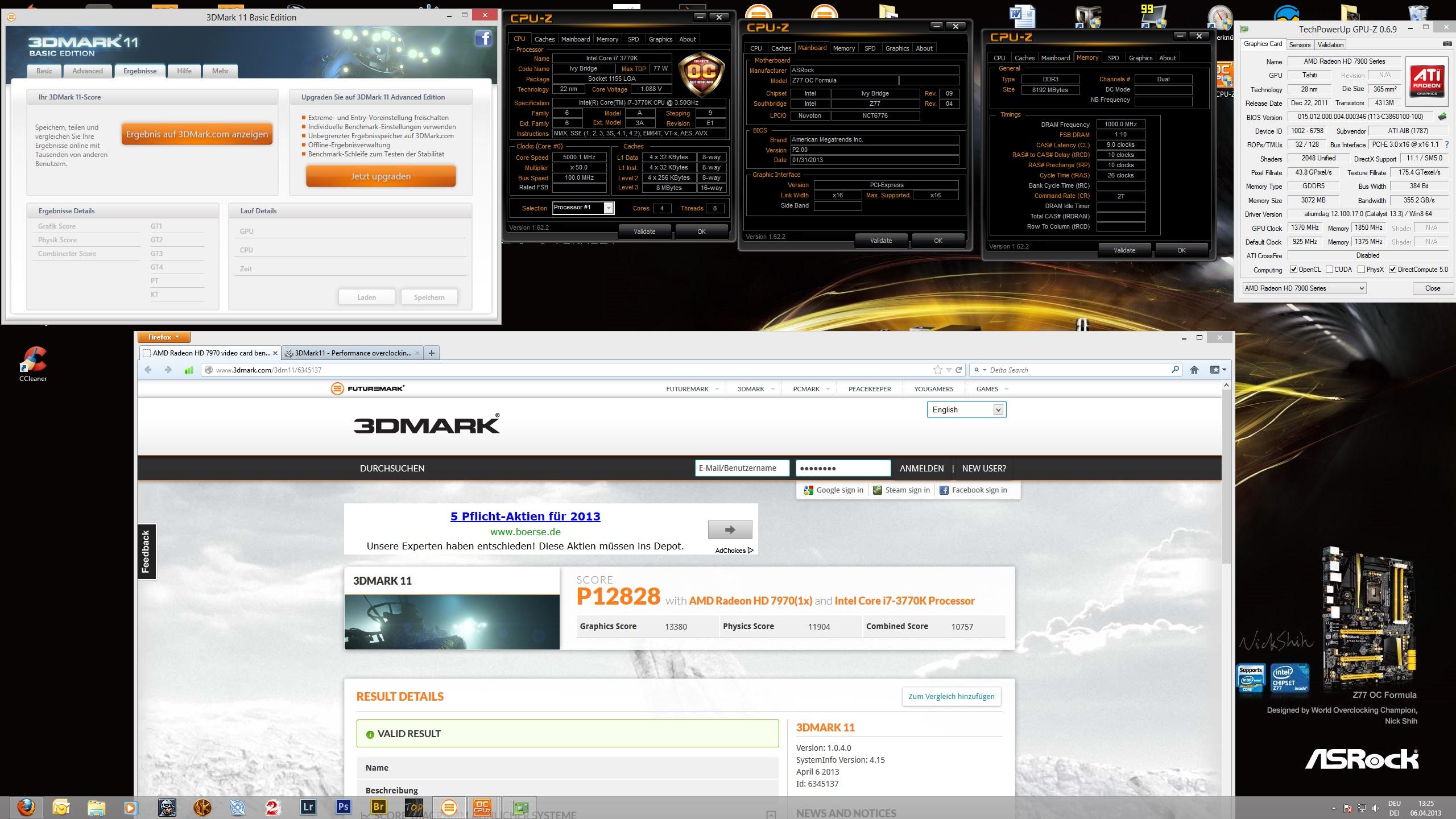The height and width of the screenshot is (819, 1456).
Task: Bookmark page with star icon
Action: tap(937, 370)
